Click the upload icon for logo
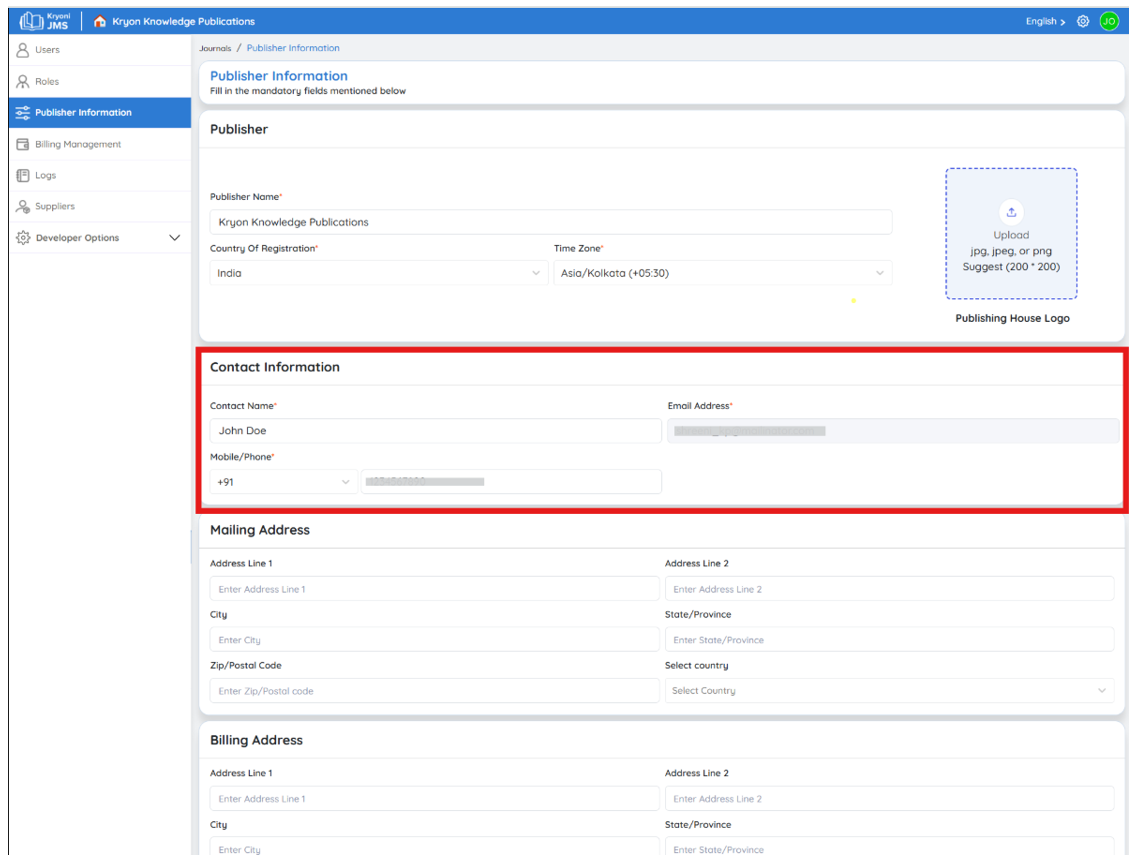 (1011, 212)
